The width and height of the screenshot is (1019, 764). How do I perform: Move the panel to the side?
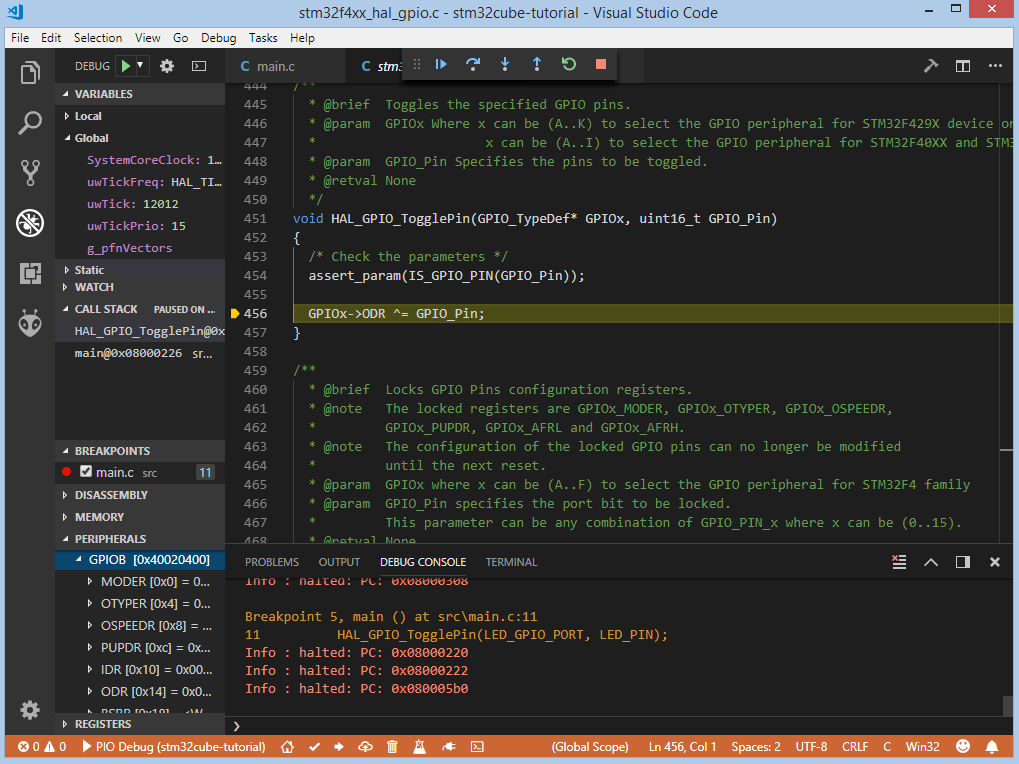coord(962,562)
